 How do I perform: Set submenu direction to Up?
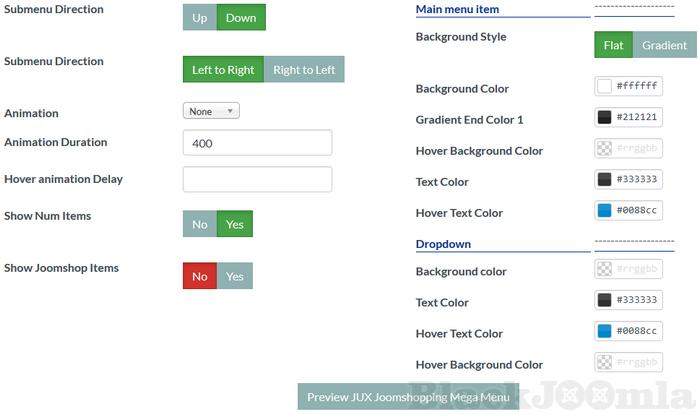200,17
